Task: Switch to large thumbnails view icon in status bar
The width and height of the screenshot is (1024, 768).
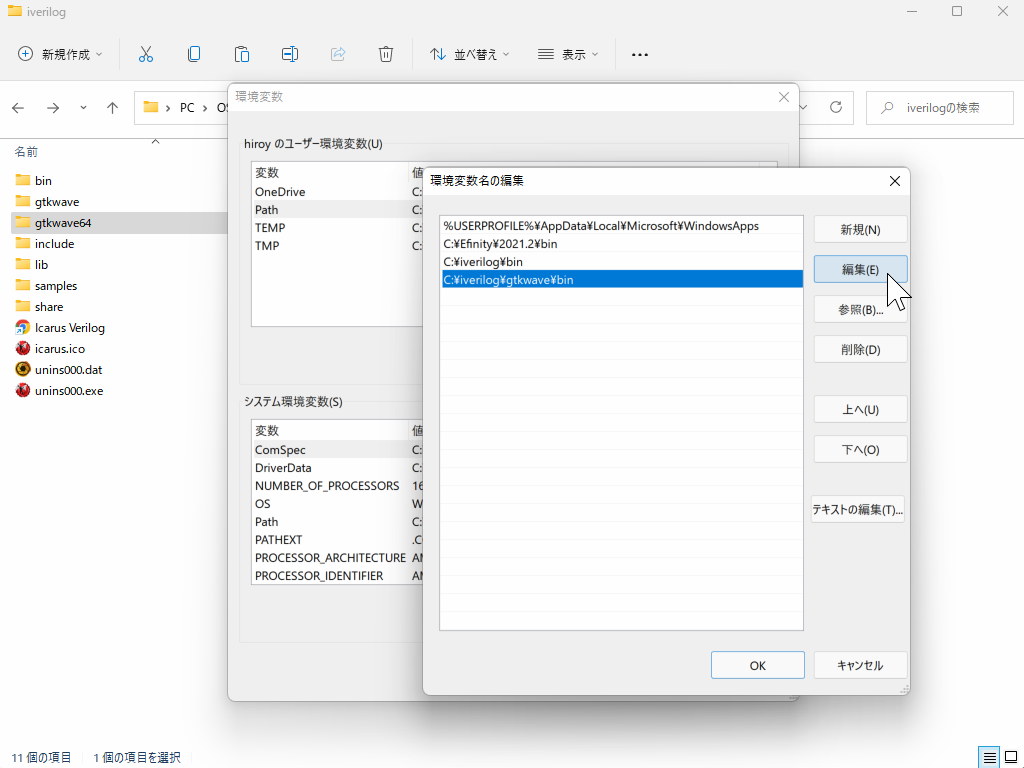Action: [1010, 758]
